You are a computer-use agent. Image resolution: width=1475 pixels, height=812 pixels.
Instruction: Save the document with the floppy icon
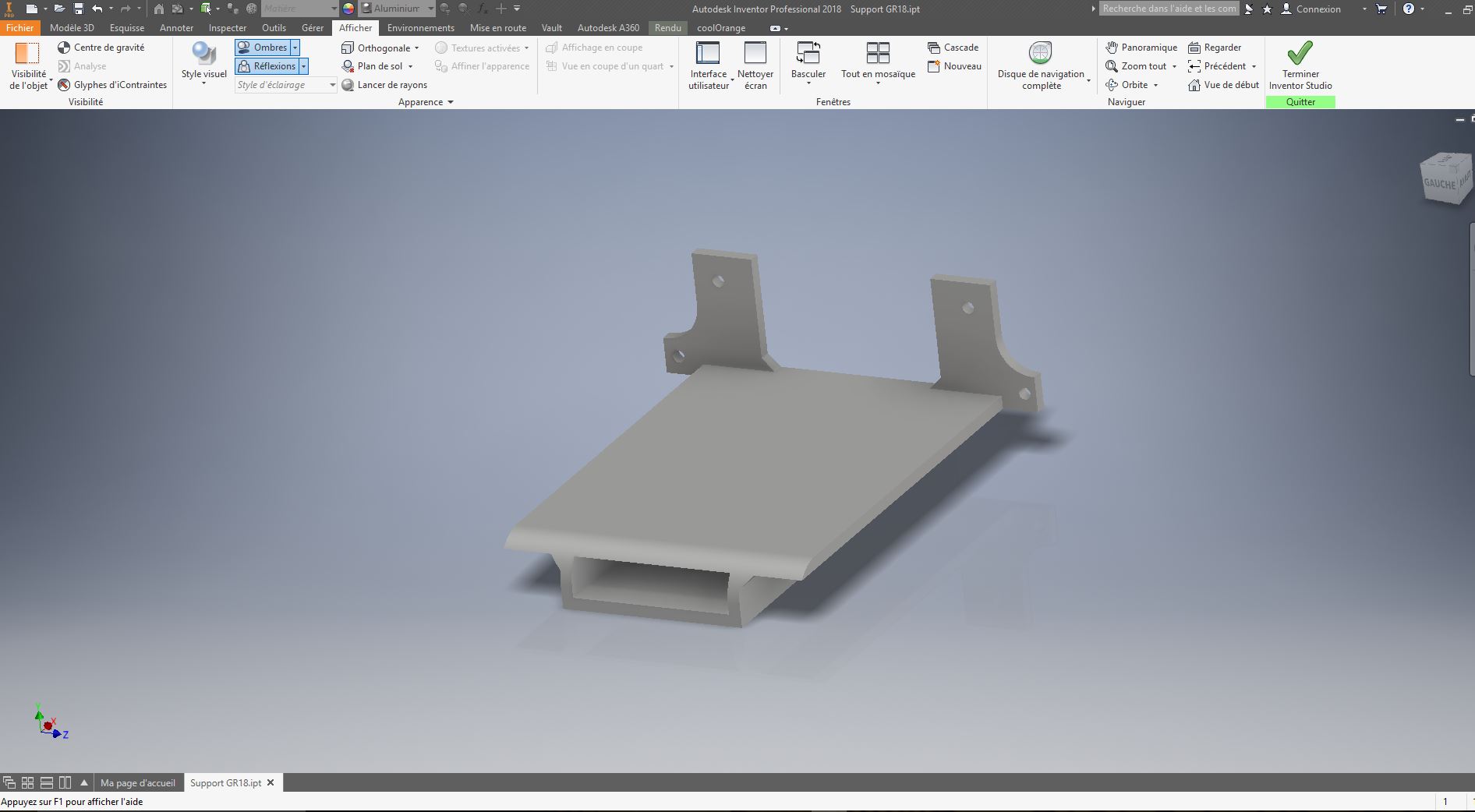pos(79,9)
